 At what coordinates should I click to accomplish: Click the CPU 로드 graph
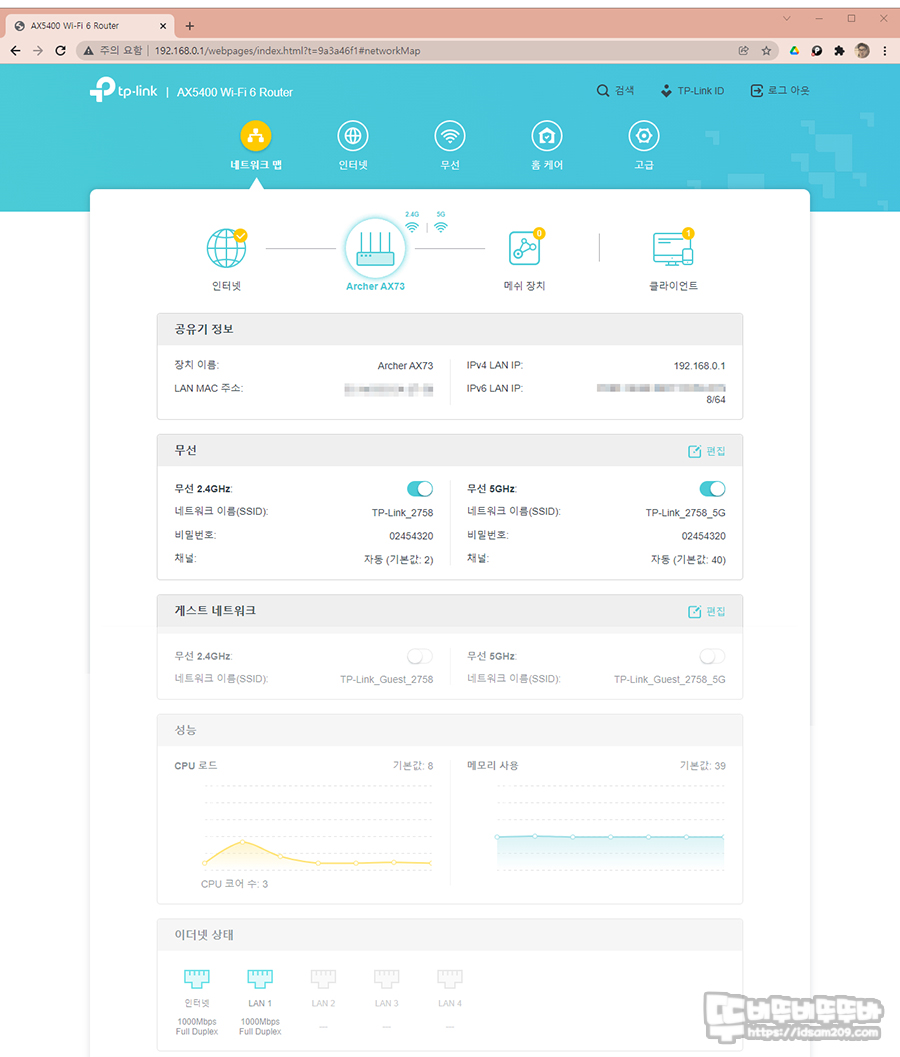click(317, 828)
